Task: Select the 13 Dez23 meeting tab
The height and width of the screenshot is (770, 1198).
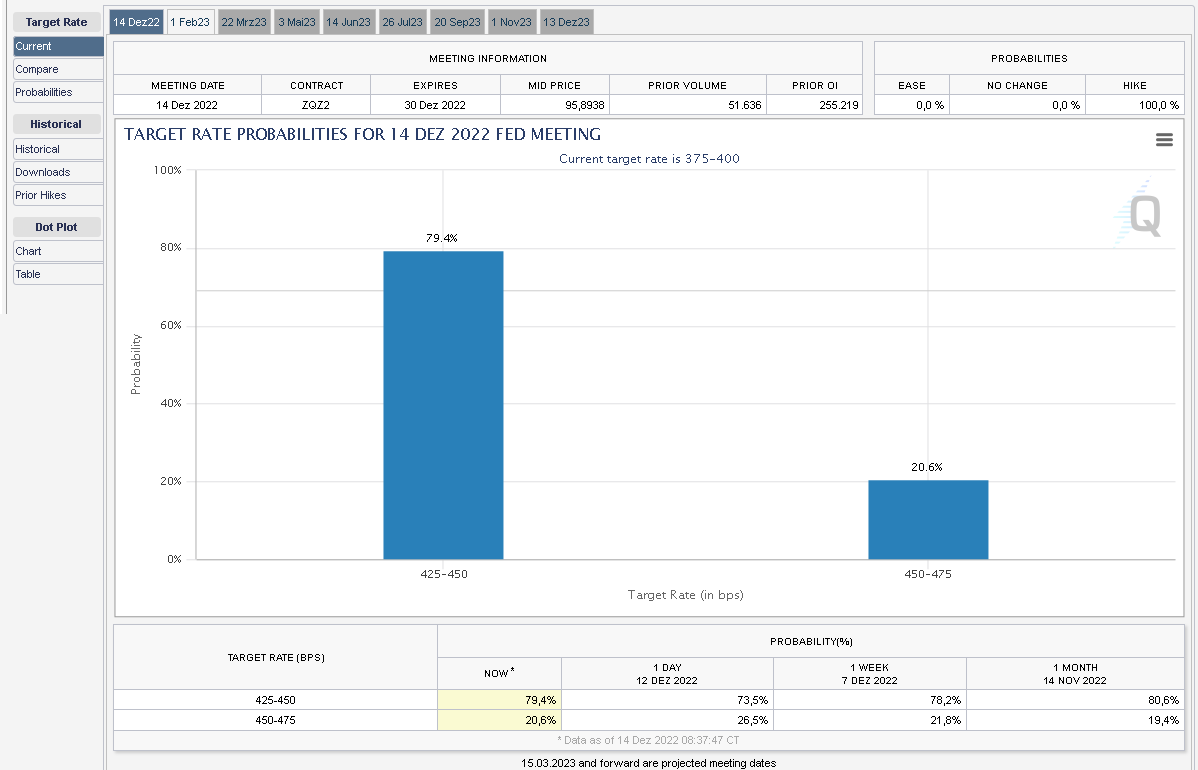Action: (565, 20)
